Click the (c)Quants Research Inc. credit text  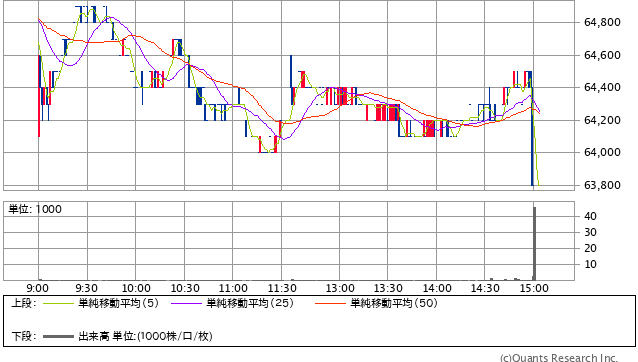(559, 358)
